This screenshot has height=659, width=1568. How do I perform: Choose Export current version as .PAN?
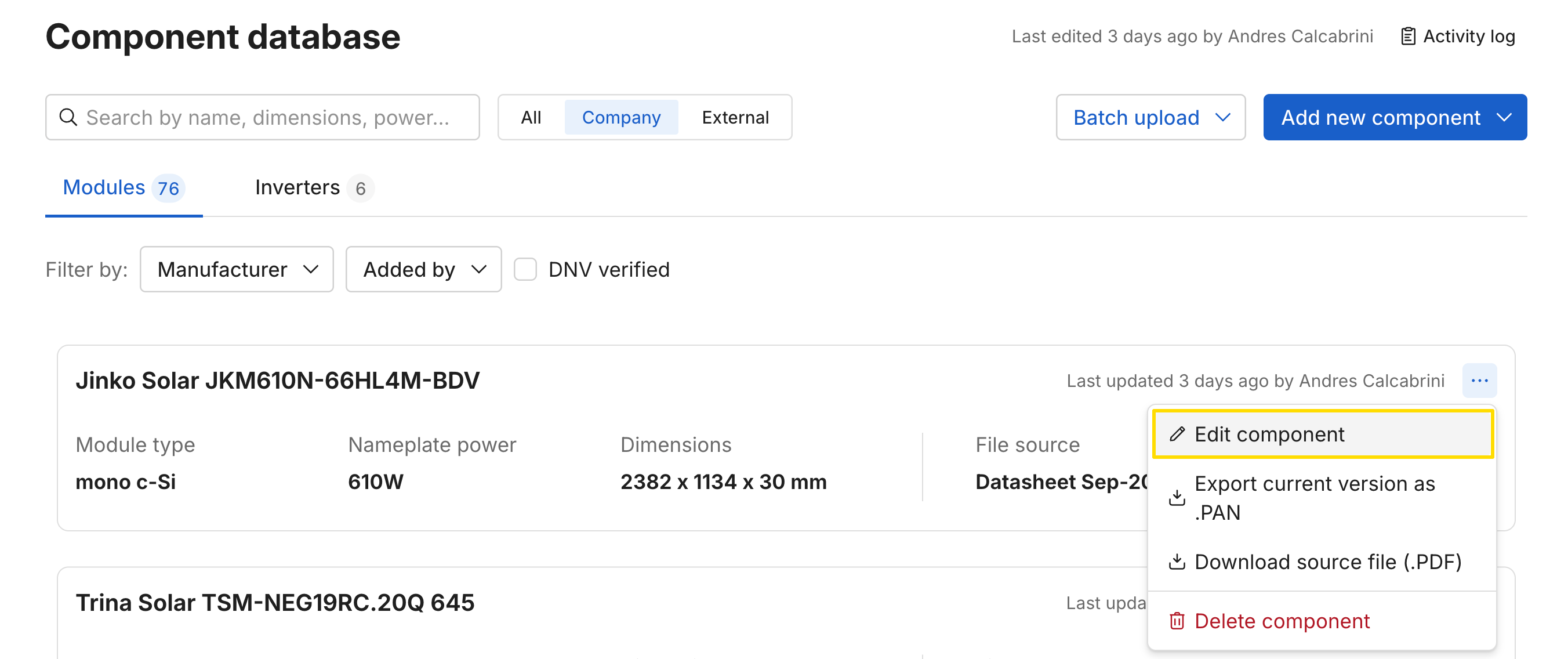tap(1323, 498)
